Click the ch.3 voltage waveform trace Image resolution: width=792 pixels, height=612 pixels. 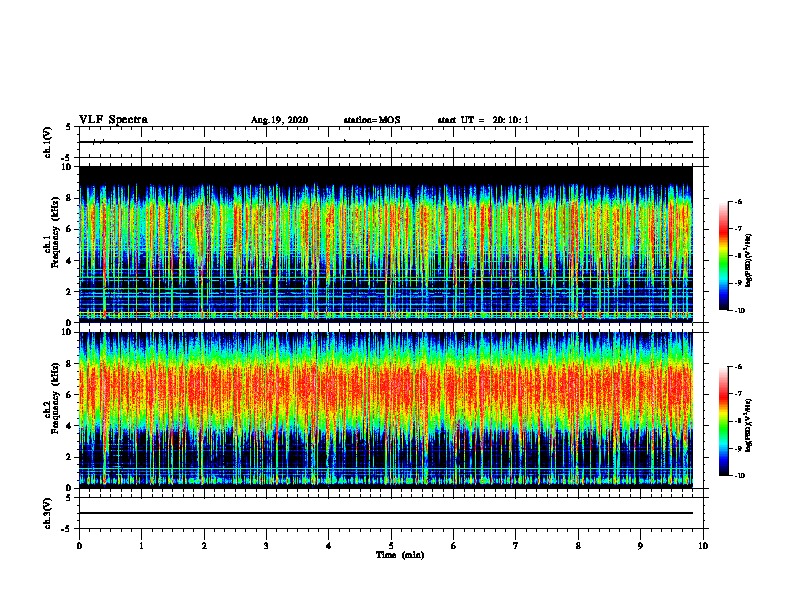click(x=386, y=513)
